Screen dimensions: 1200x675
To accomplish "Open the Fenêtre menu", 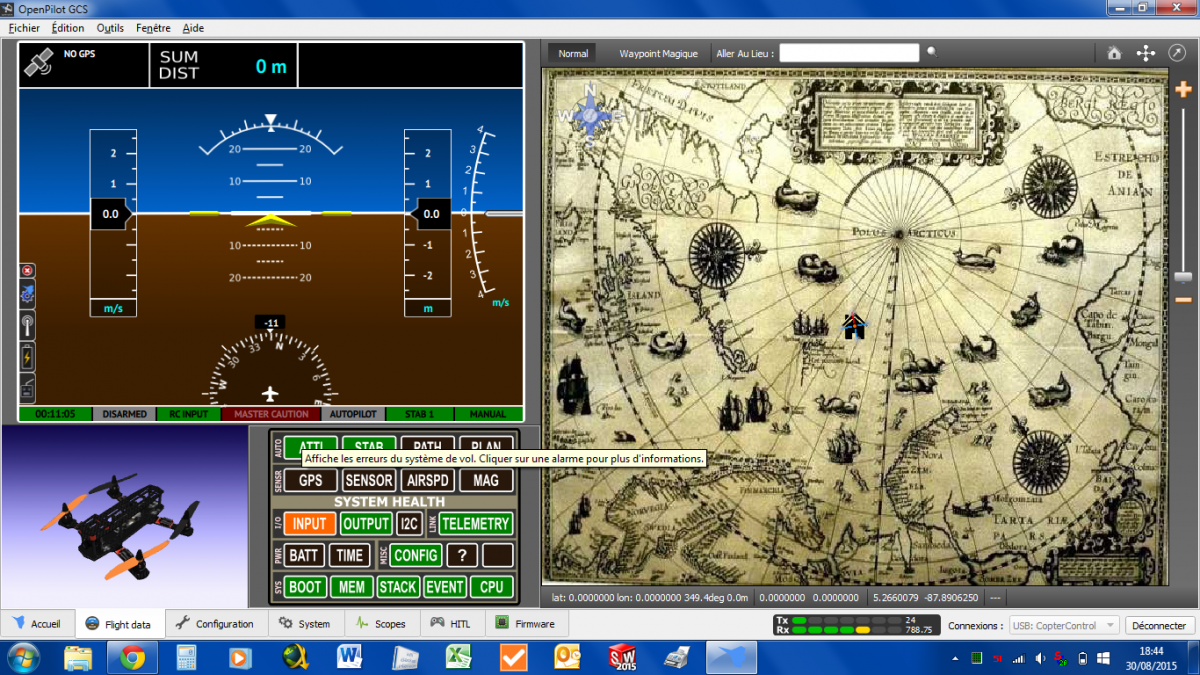I will tap(153, 28).
